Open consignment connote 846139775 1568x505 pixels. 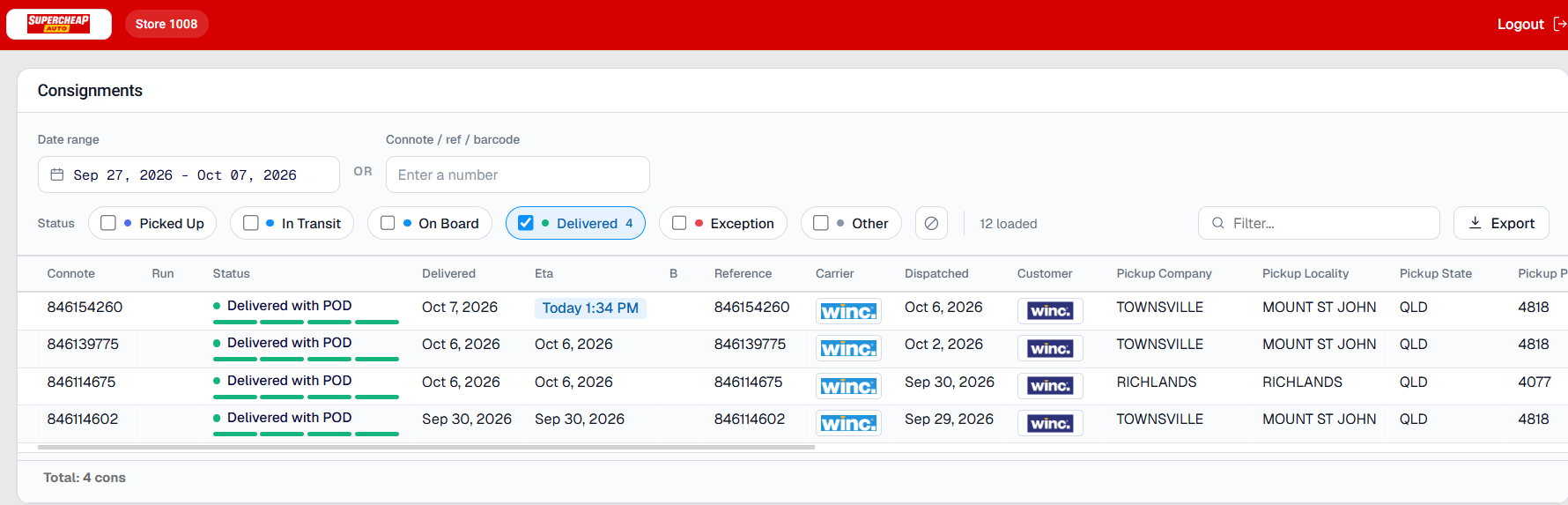tap(82, 344)
